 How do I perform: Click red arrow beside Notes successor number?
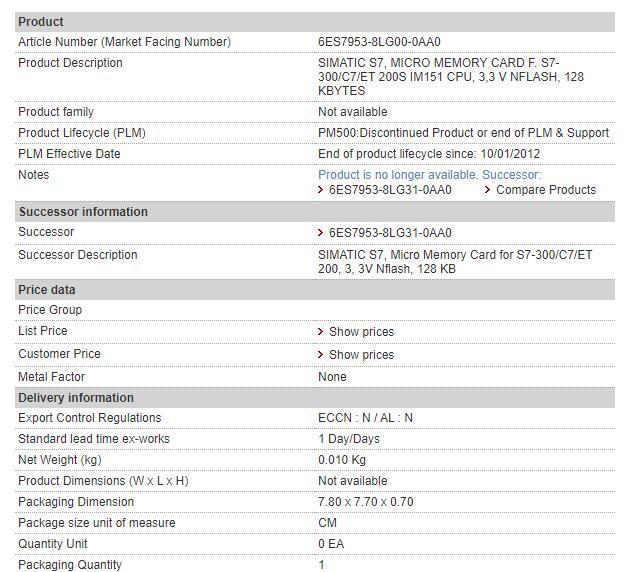coord(321,190)
